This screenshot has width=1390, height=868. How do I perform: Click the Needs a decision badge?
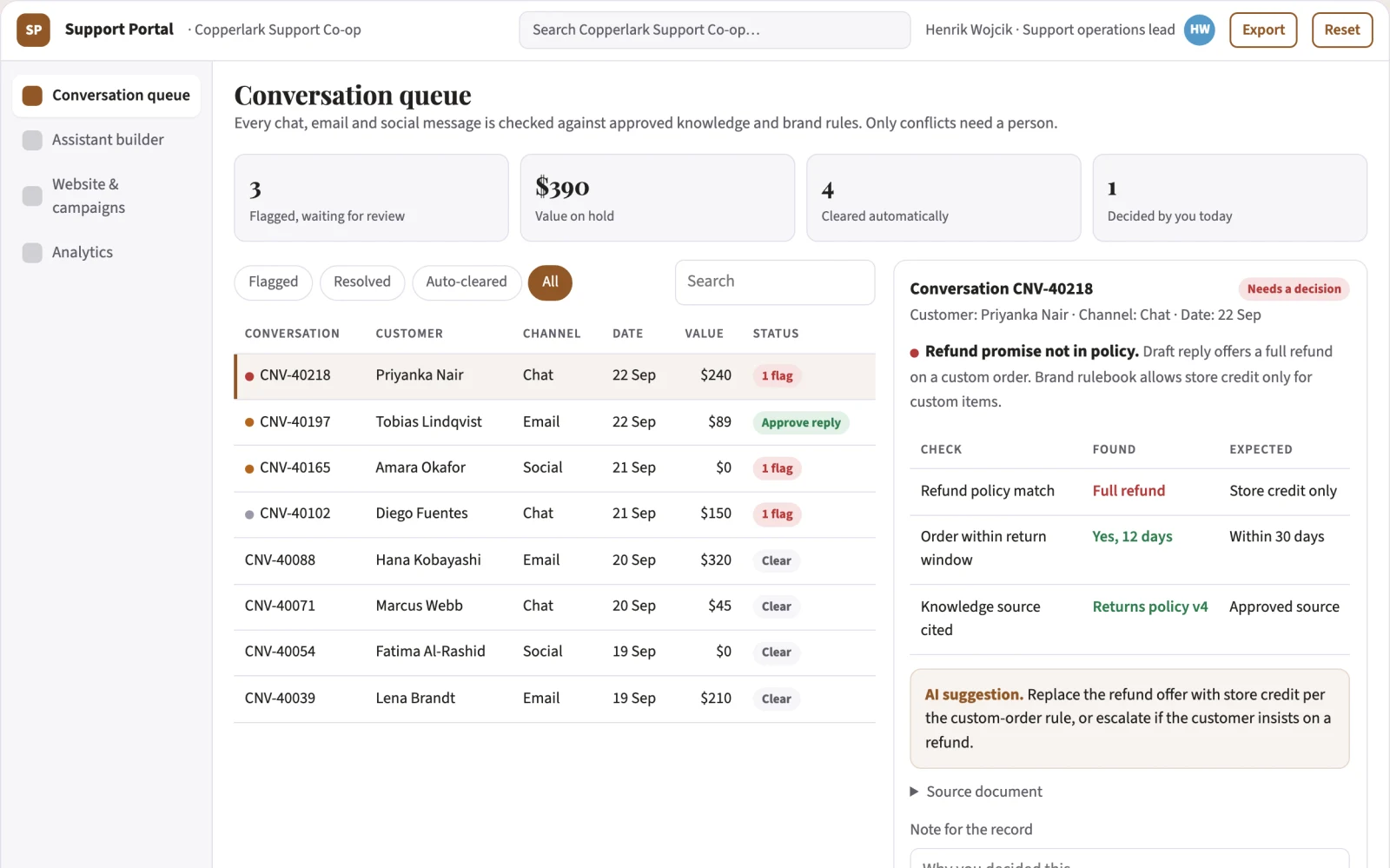coord(1294,289)
